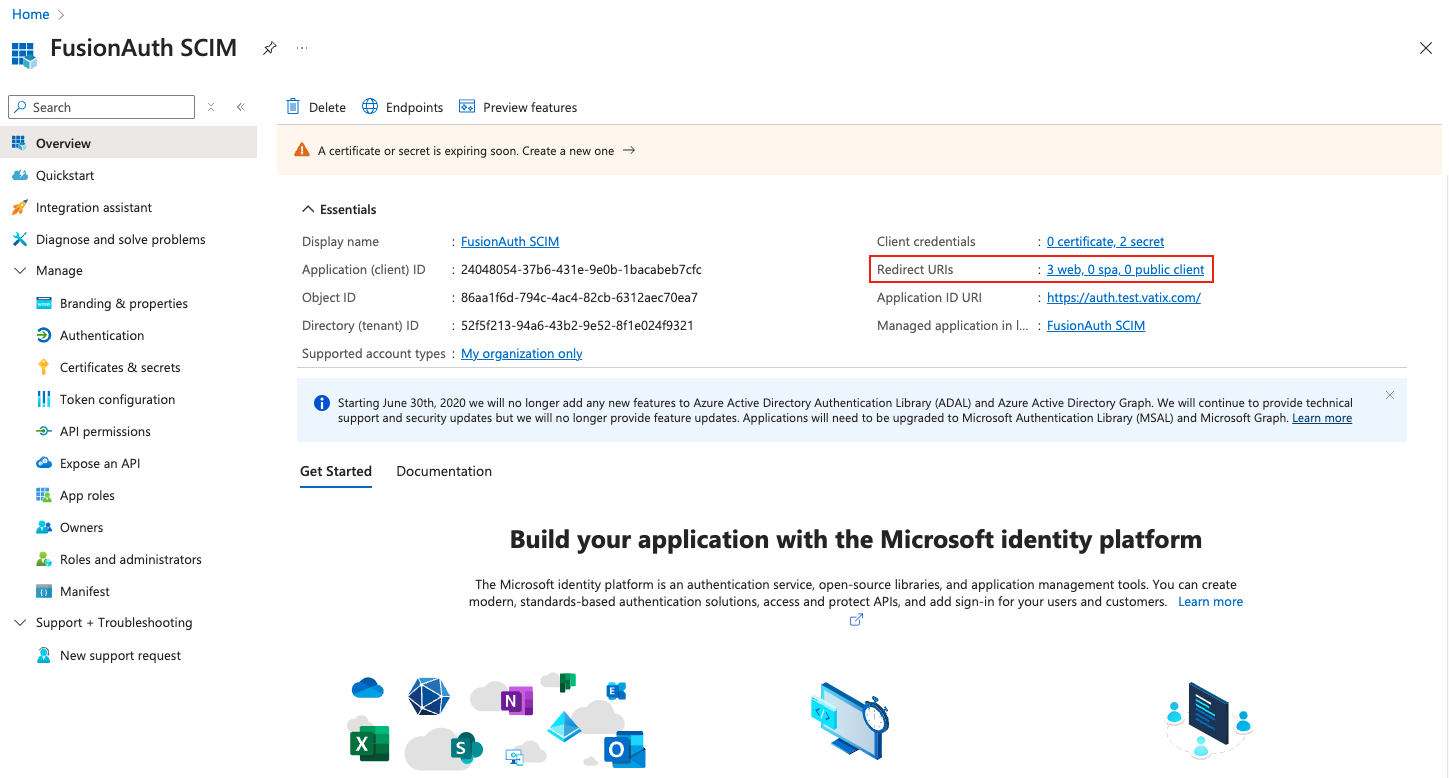Collapse the Essentials section
Viewport: 1449px width, 778px height.
point(308,210)
